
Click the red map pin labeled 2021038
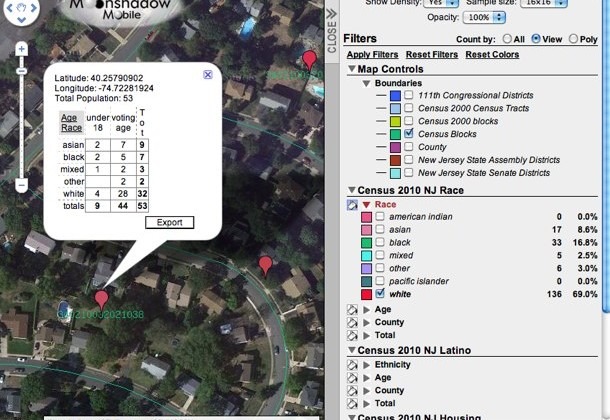pyautogui.click(x=102, y=301)
